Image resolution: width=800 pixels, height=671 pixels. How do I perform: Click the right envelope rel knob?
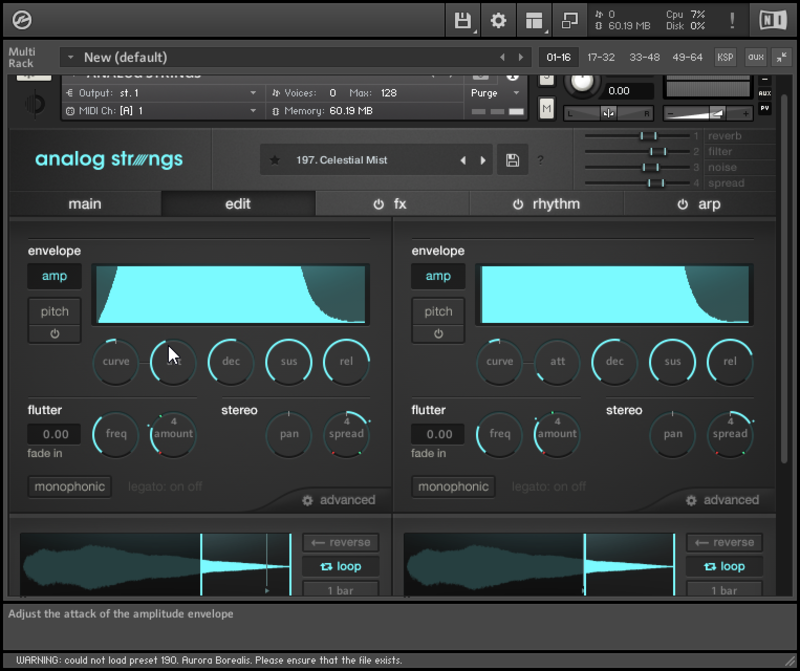(730, 361)
